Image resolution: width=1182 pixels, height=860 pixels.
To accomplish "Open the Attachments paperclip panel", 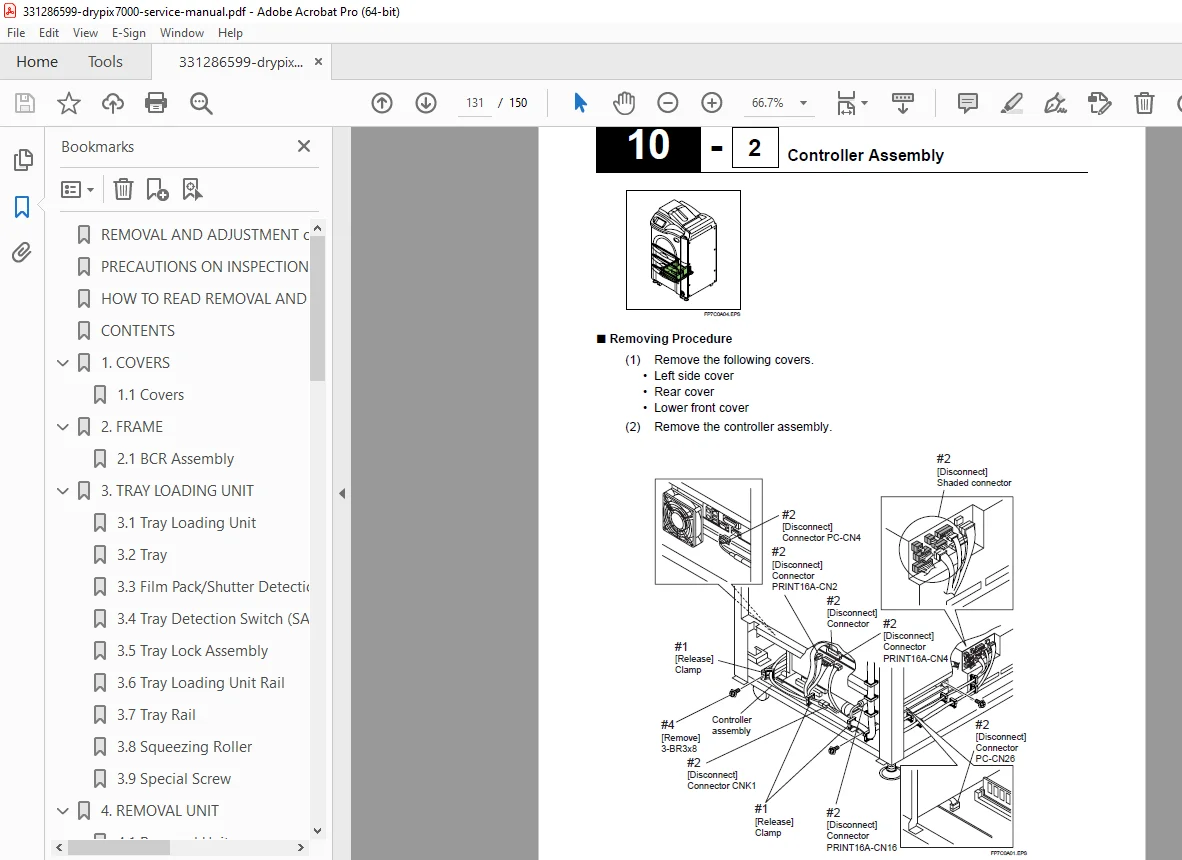I will click(22, 252).
